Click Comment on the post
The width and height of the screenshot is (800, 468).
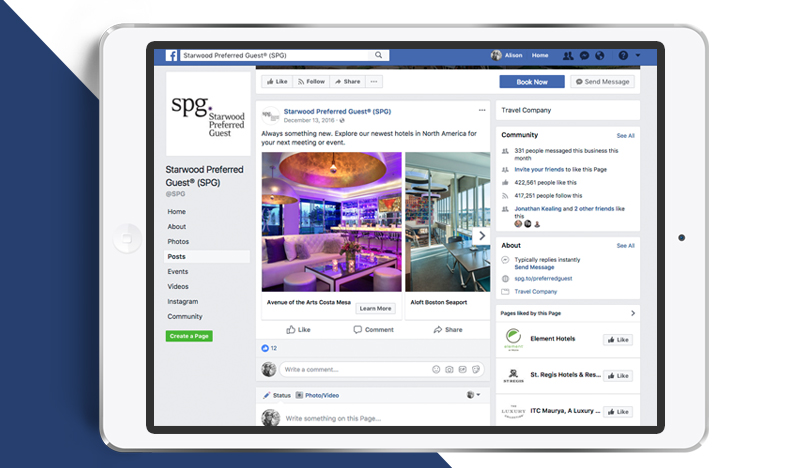[x=373, y=330]
